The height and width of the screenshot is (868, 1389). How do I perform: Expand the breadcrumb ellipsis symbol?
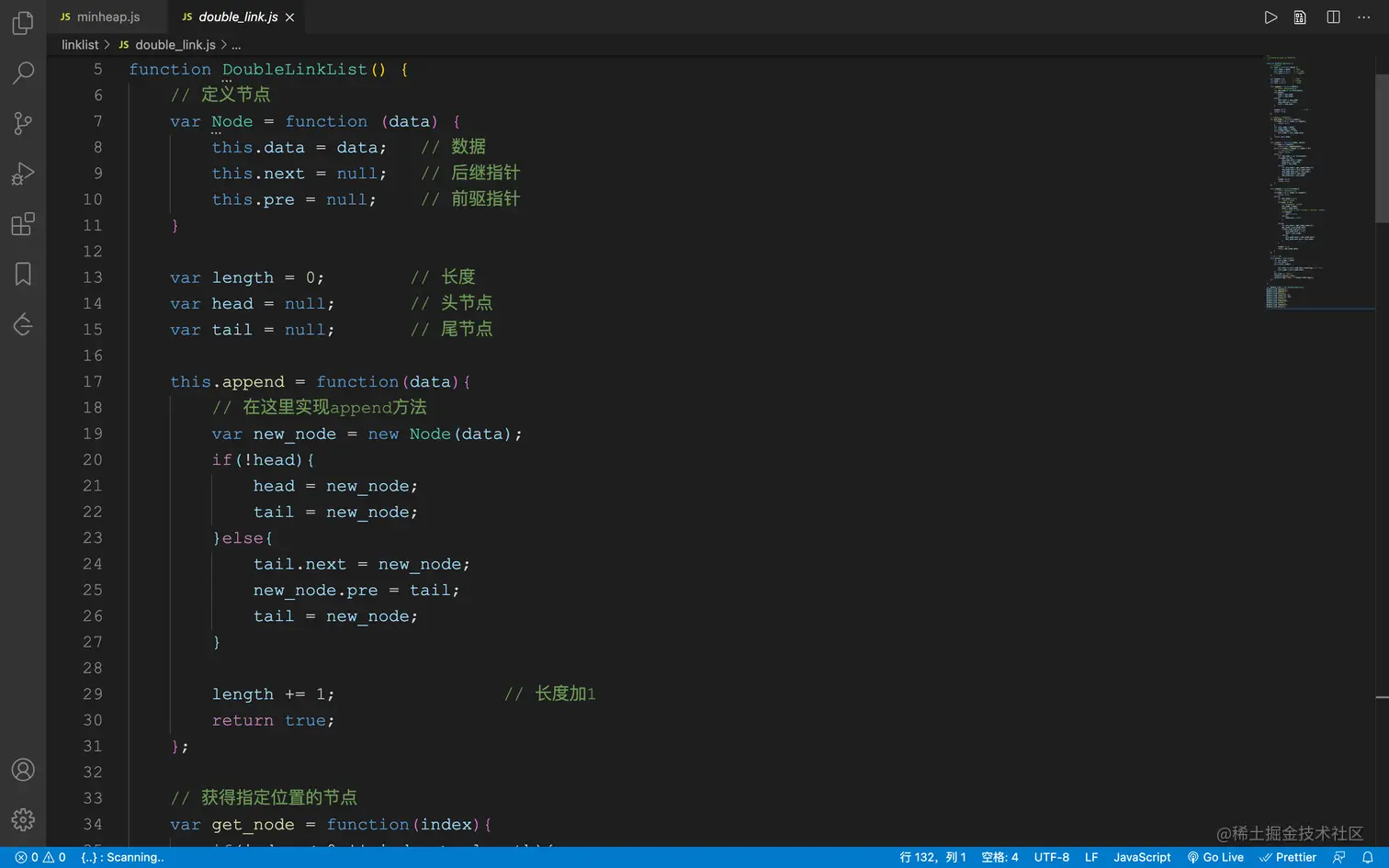236,45
